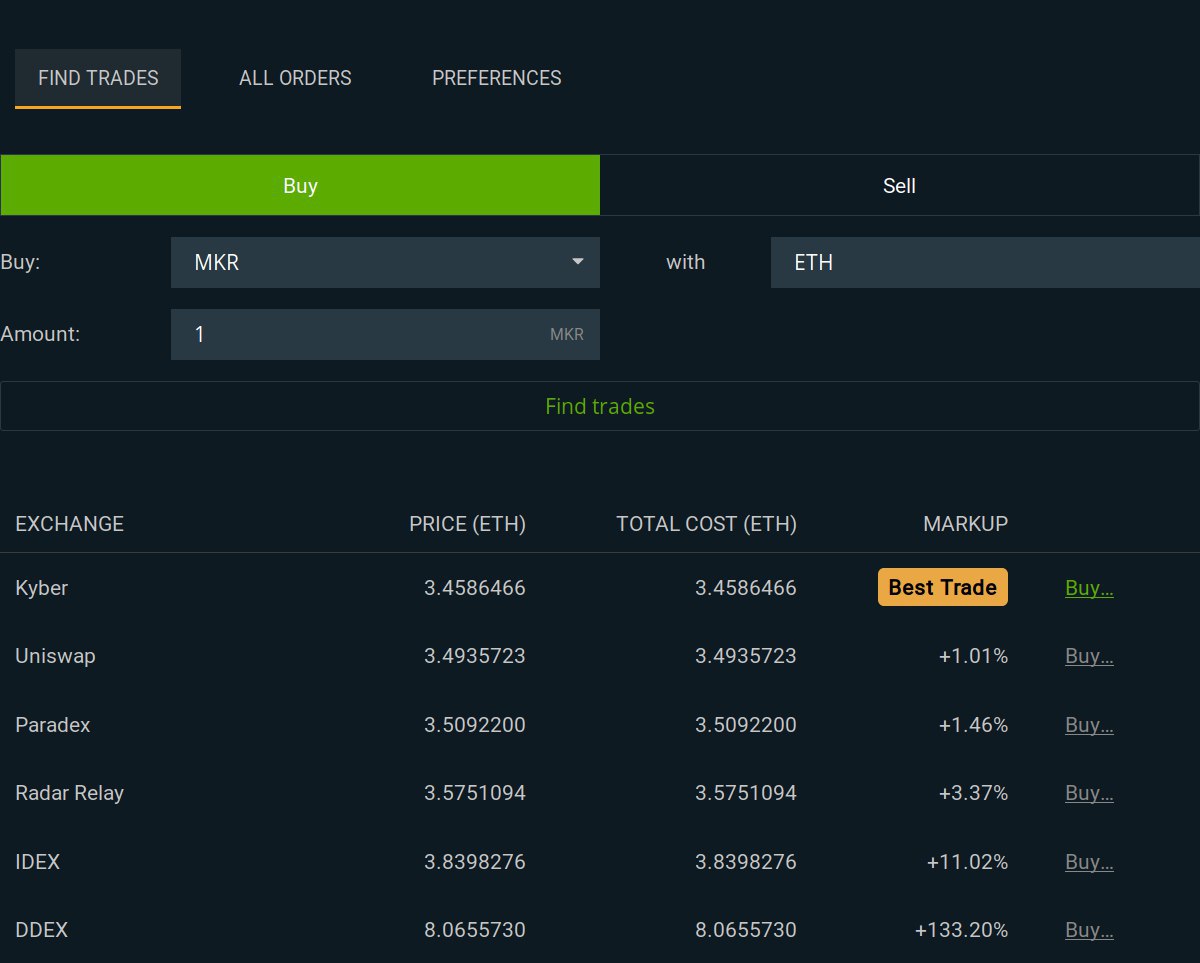1200x963 pixels.
Task: Click the Buy link for IDEX
Action: 1089,862
